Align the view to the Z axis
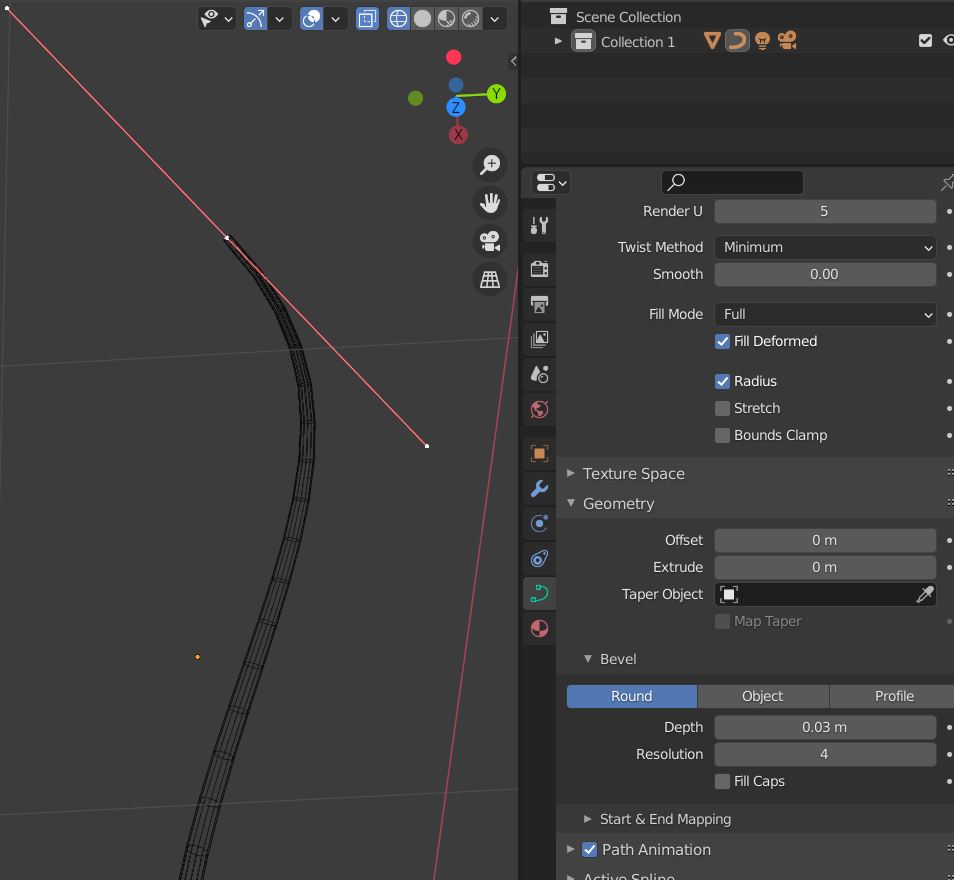 pos(456,108)
